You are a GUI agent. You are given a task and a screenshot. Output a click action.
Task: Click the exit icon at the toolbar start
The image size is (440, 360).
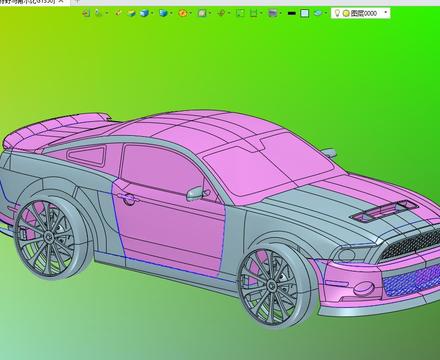(86, 13)
